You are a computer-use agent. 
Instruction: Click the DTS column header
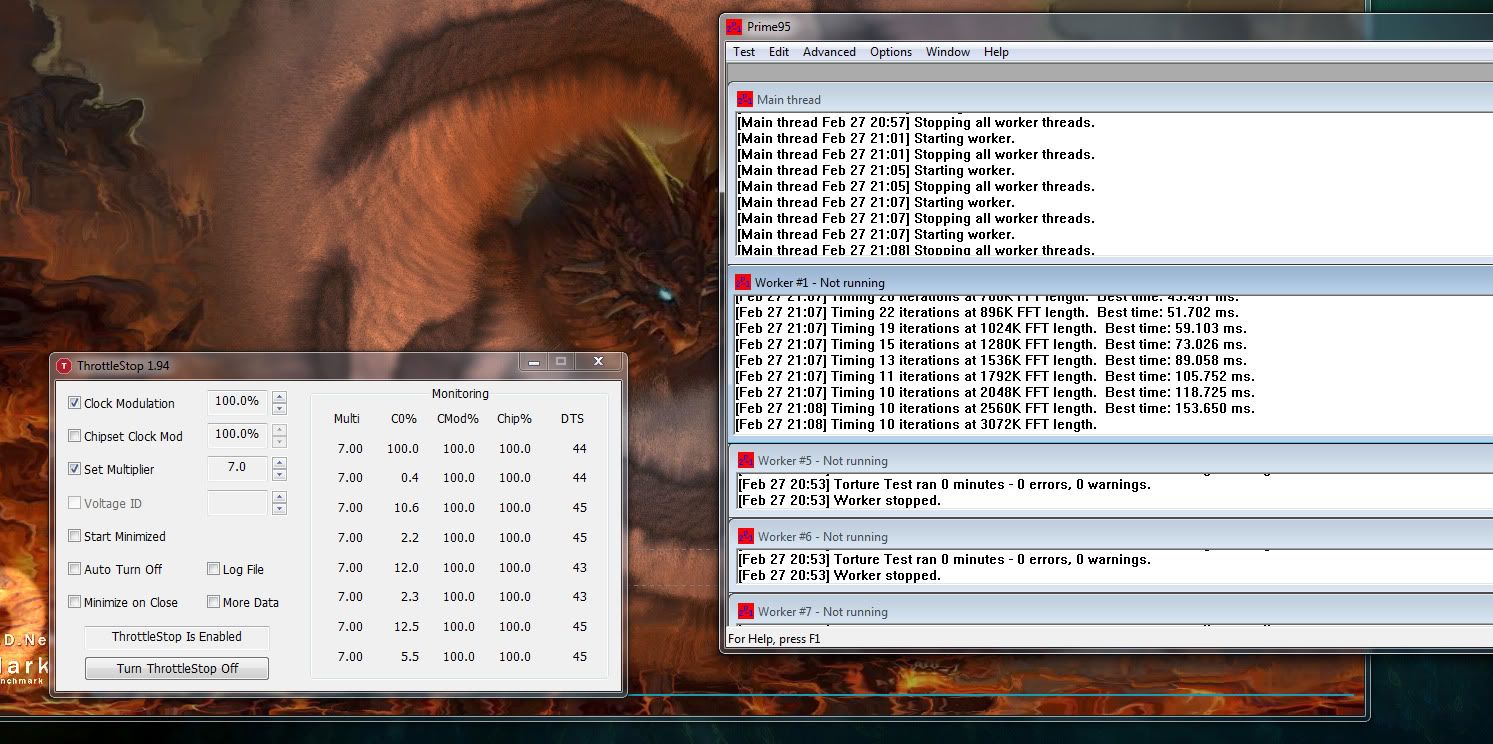(x=573, y=419)
